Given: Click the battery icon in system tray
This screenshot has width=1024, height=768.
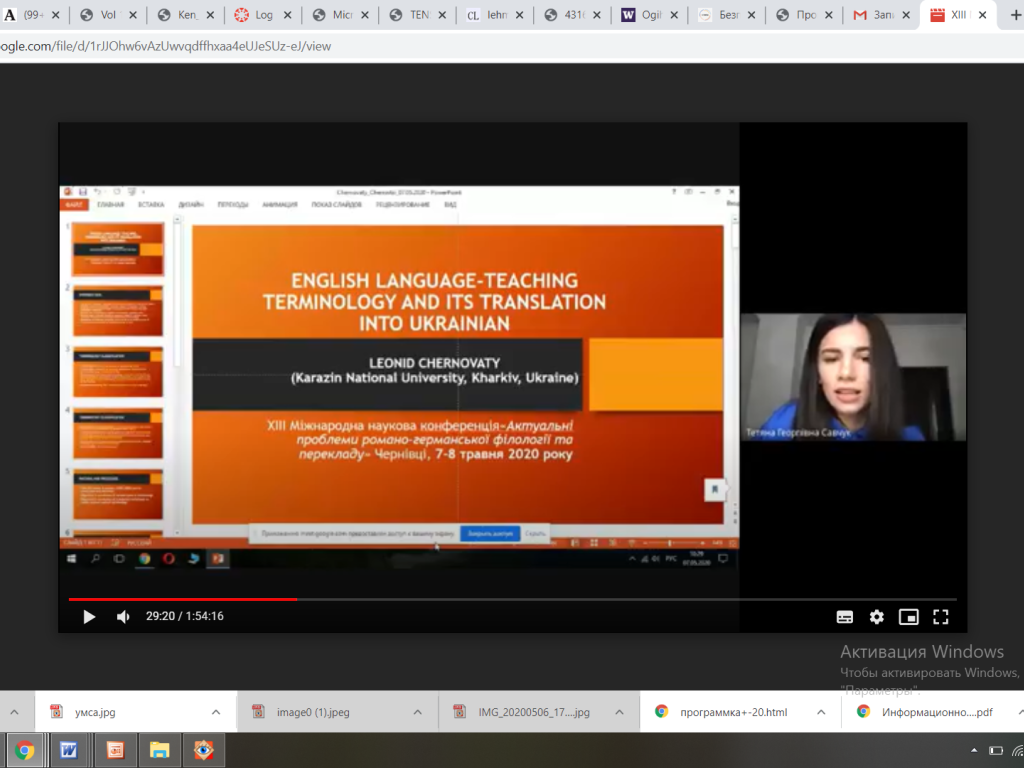Looking at the screenshot, I should pyautogui.click(x=995, y=751).
